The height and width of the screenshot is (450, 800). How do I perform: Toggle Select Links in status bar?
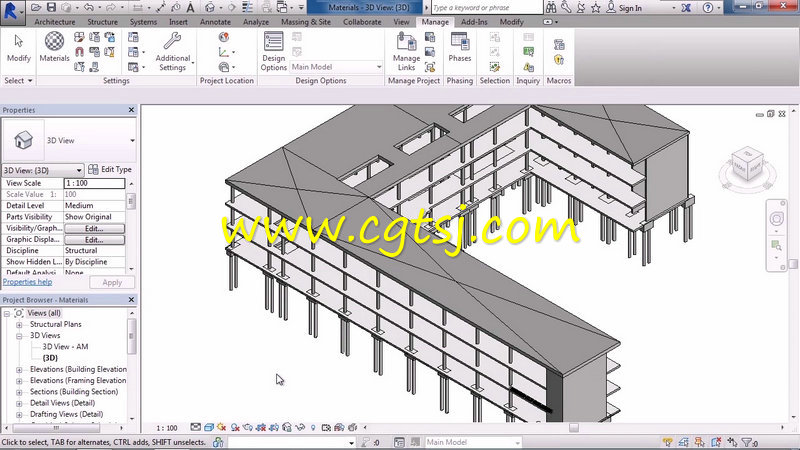[667, 442]
